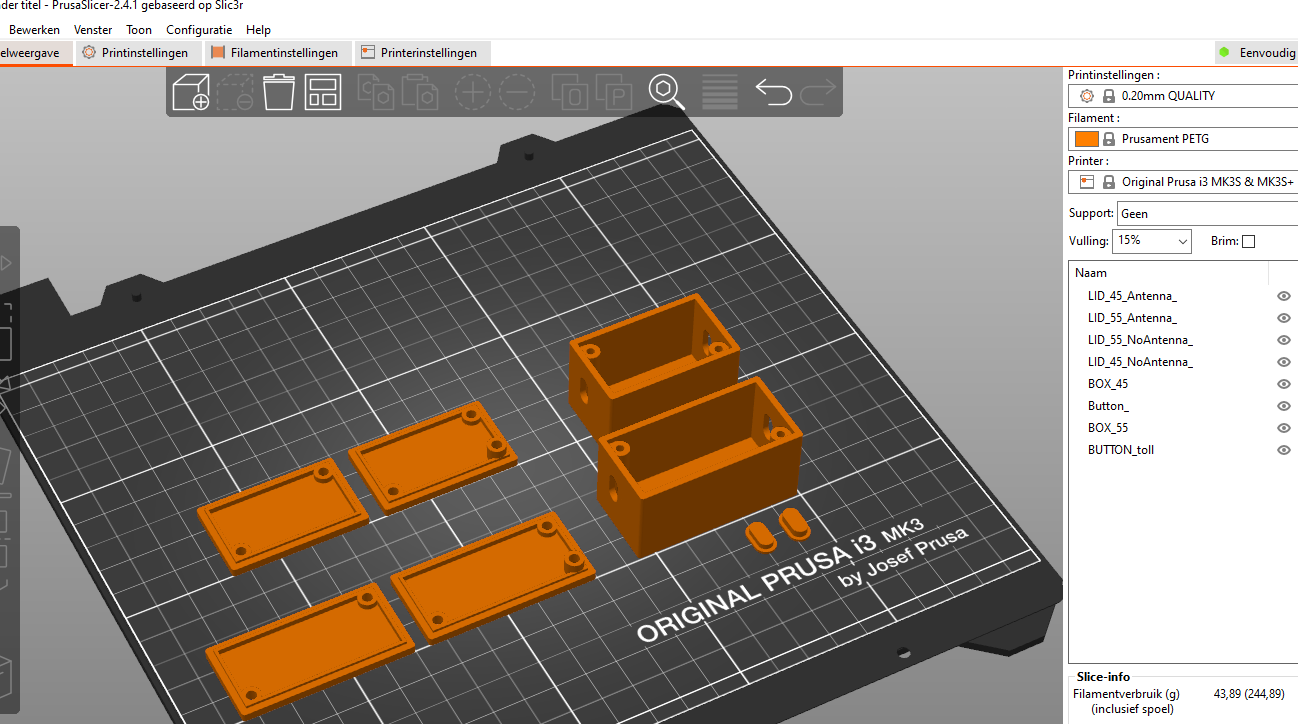Select LID_45_NoAntenna_ in the object list
1298x724 pixels.
(x=1140, y=362)
